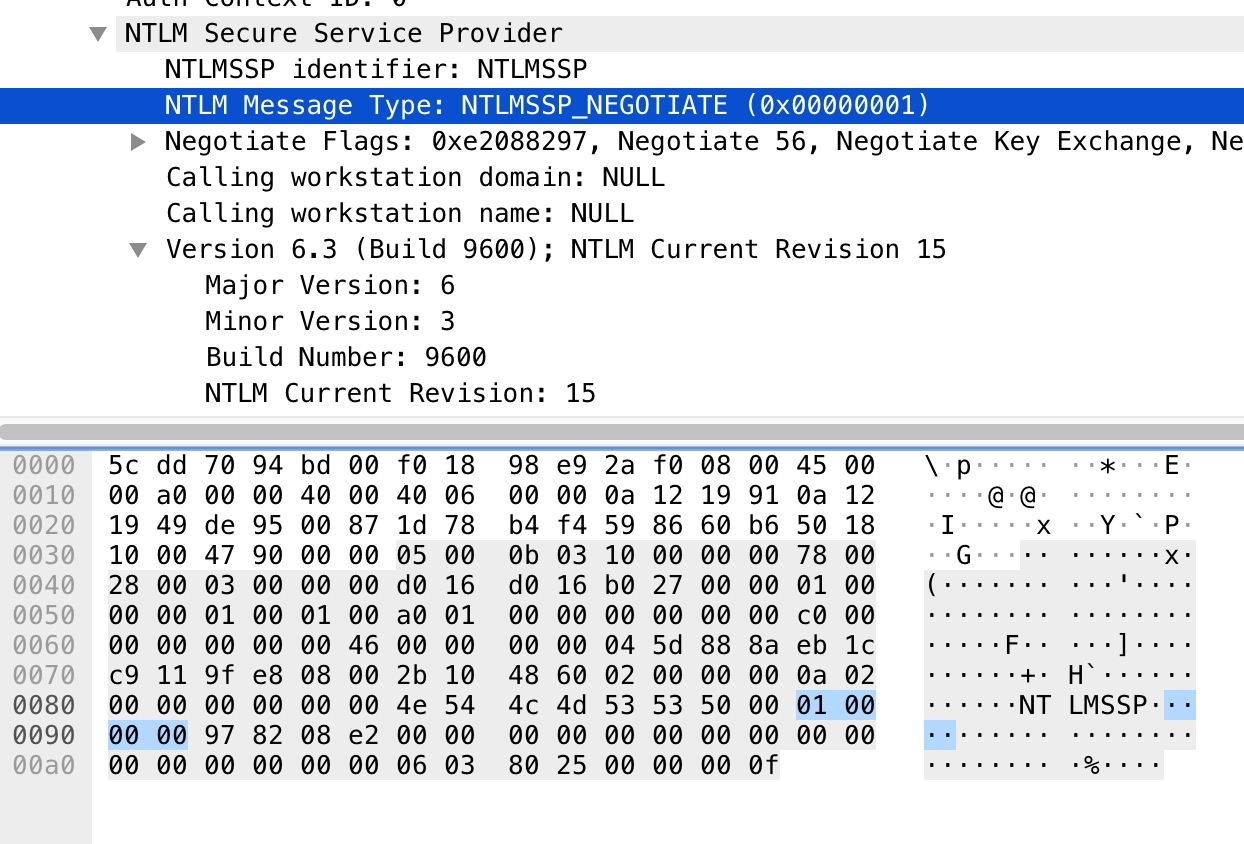Expand the Negotiate Flags entry
1244x844 pixels.
coord(139,143)
